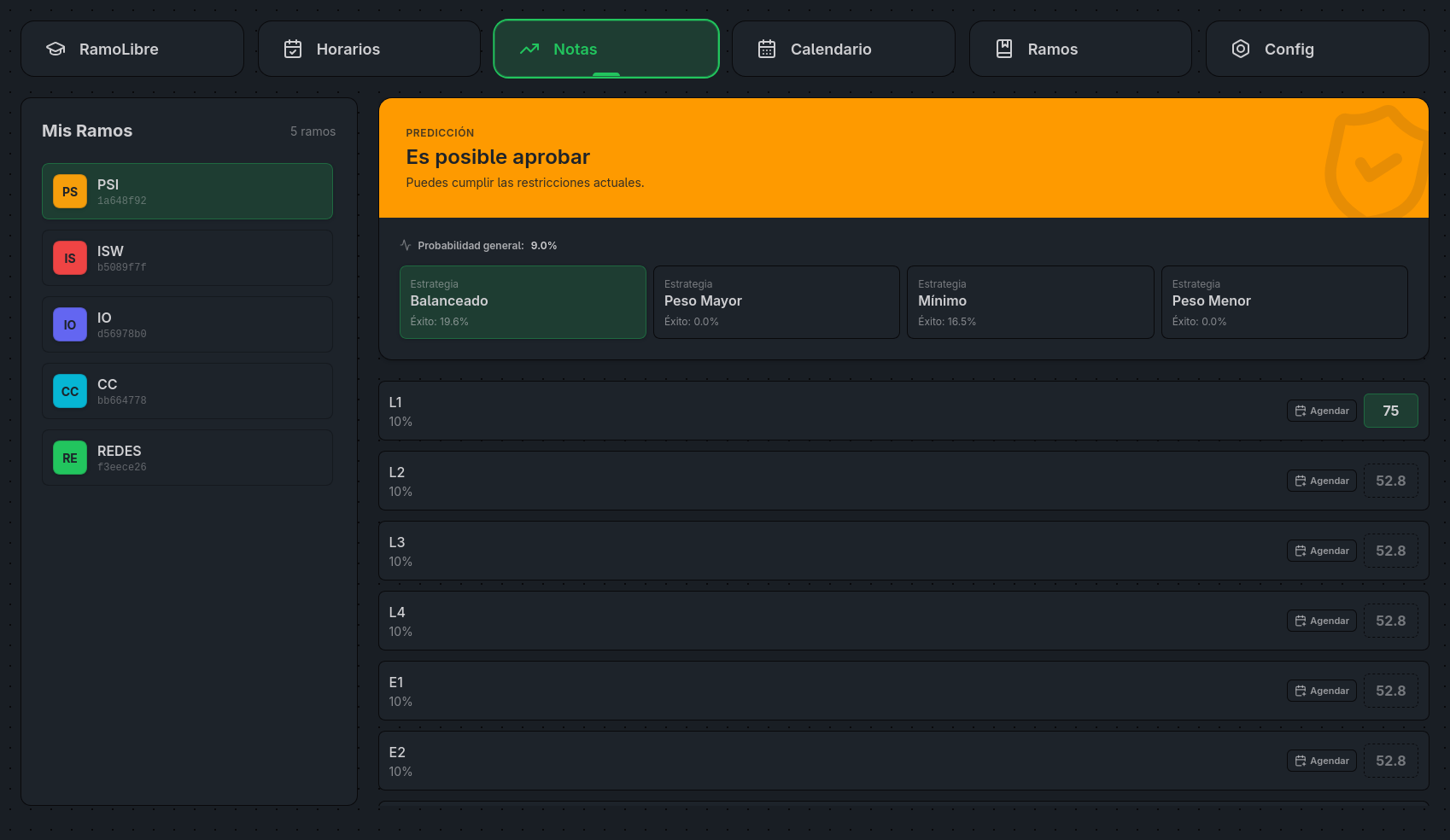Click the red IS badge icon

click(x=70, y=258)
